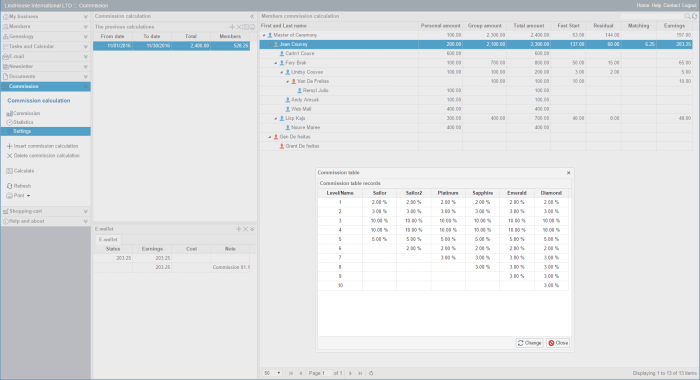700x380 pixels.
Task: Click the add icon in the E-wallet panel
Action: [238, 229]
